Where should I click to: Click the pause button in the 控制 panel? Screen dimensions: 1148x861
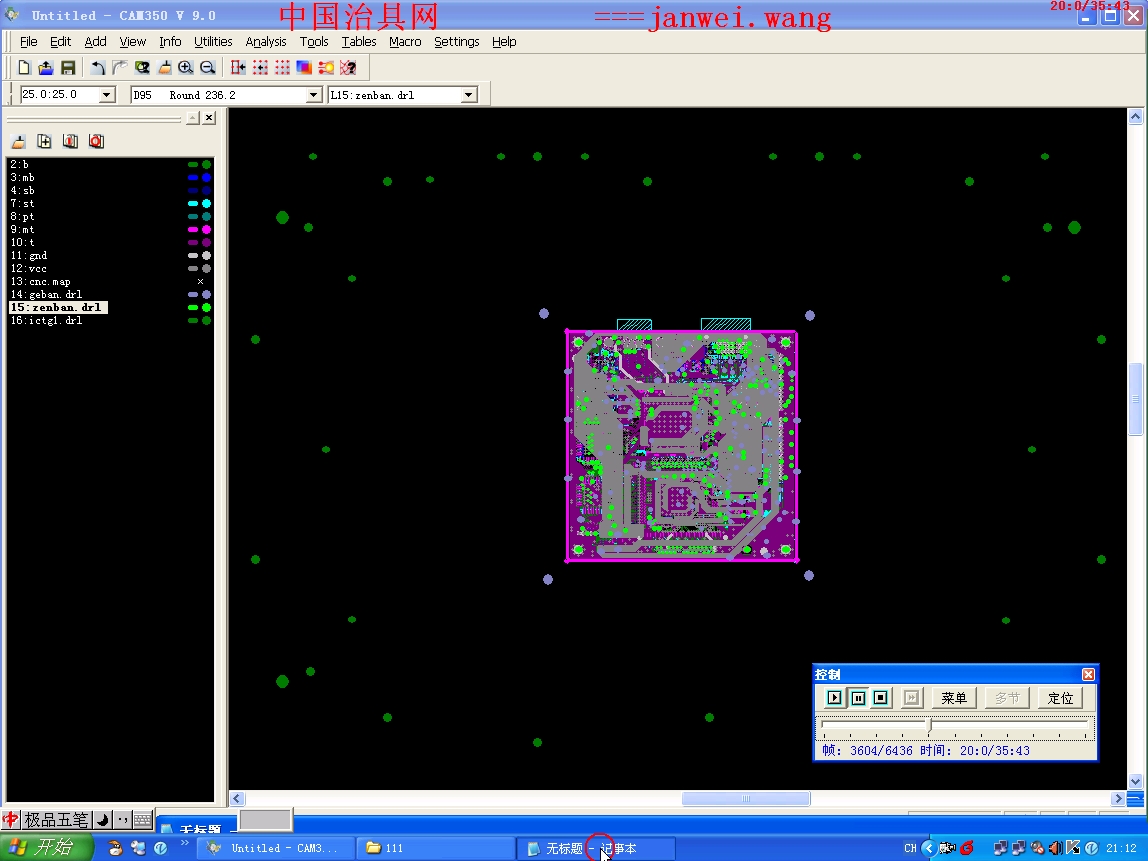(858, 698)
